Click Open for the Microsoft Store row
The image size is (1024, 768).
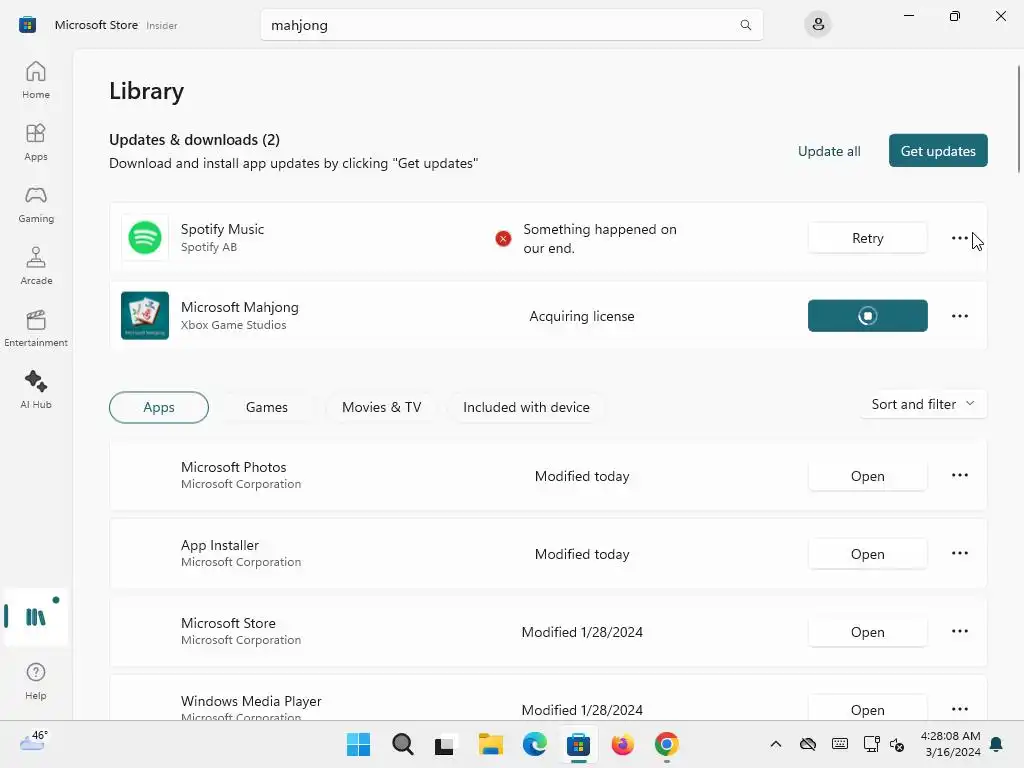coord(867,632)
